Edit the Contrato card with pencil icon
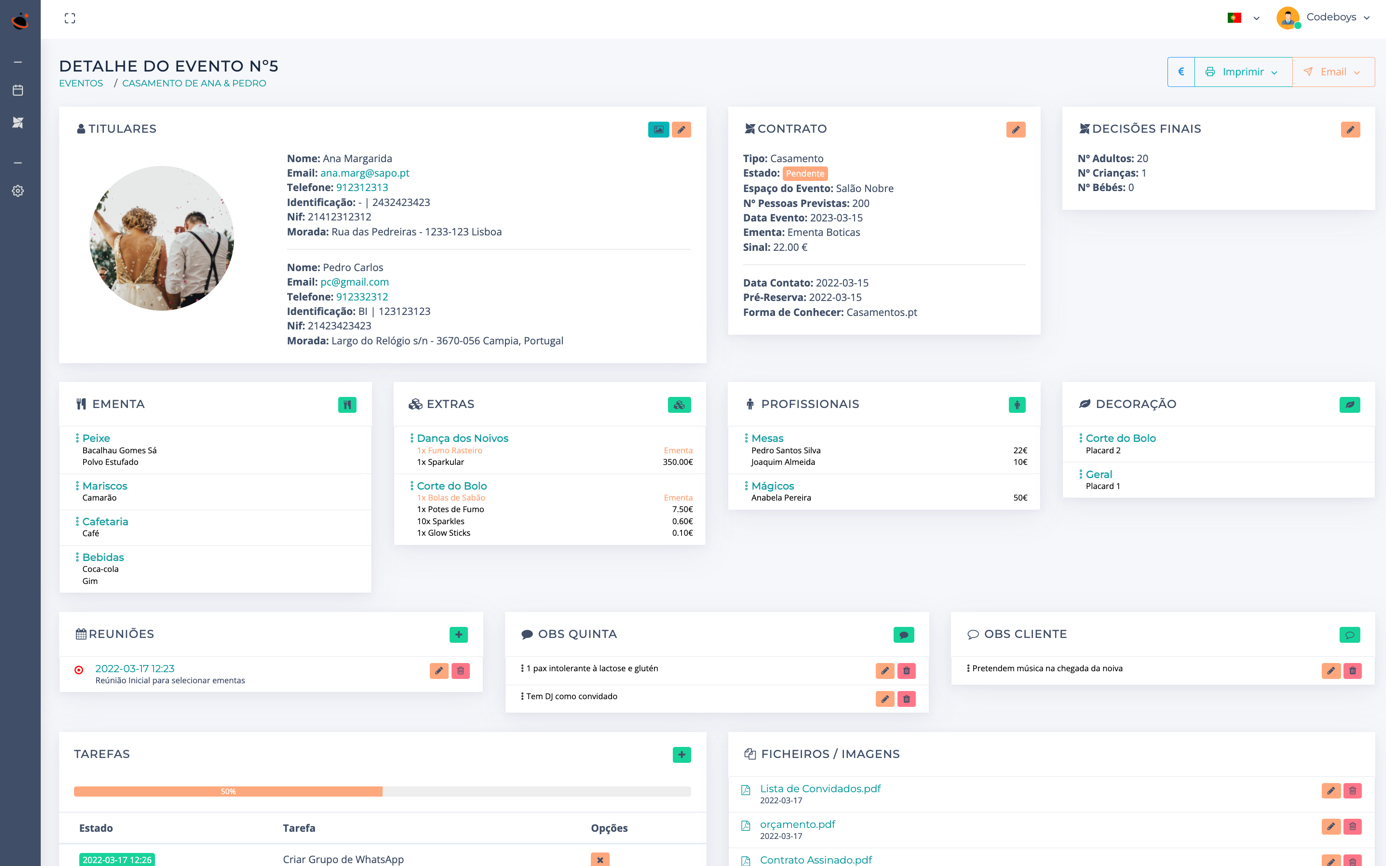 coord(1016,129)
